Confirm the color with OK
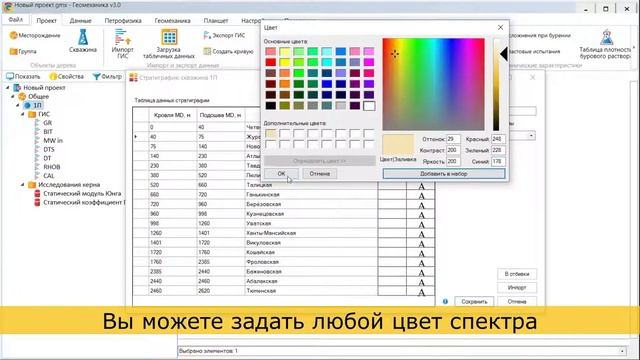Image resolution: width=640 pixels, height=360 pixels. tap(281, 173)
